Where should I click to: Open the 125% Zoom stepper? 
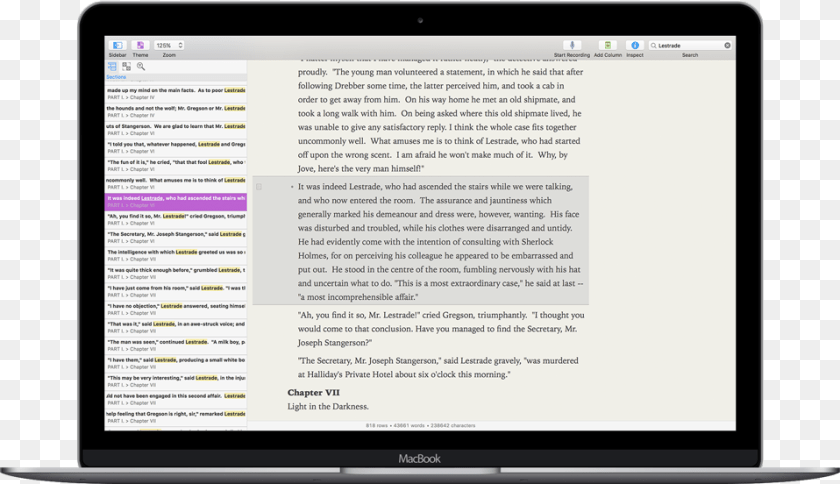click(x=169, y=46)
